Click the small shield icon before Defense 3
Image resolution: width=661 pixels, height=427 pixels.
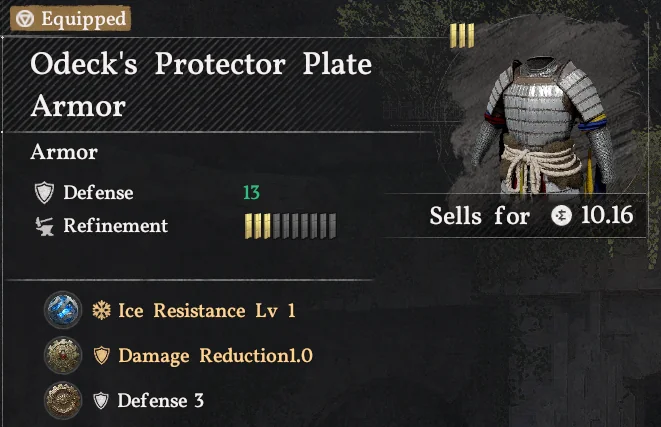coord(102,401)
